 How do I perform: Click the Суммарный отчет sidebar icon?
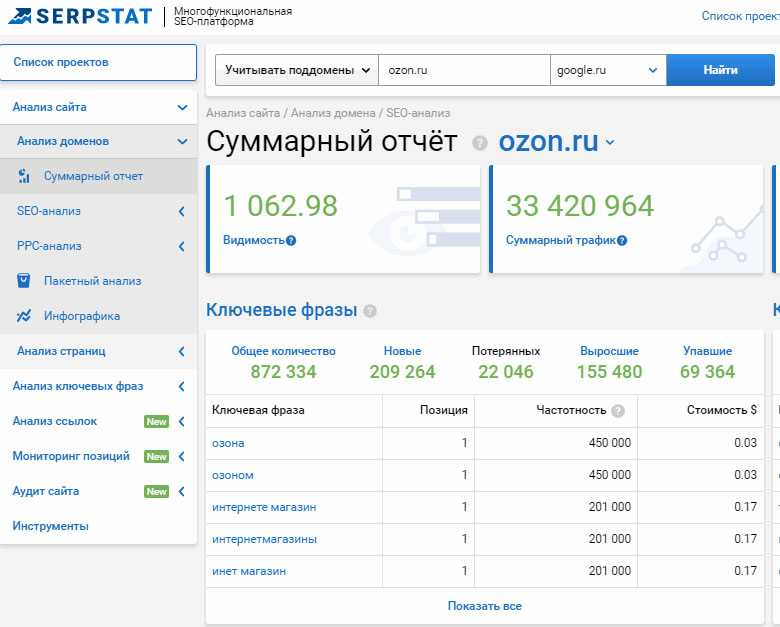(24, 176)
